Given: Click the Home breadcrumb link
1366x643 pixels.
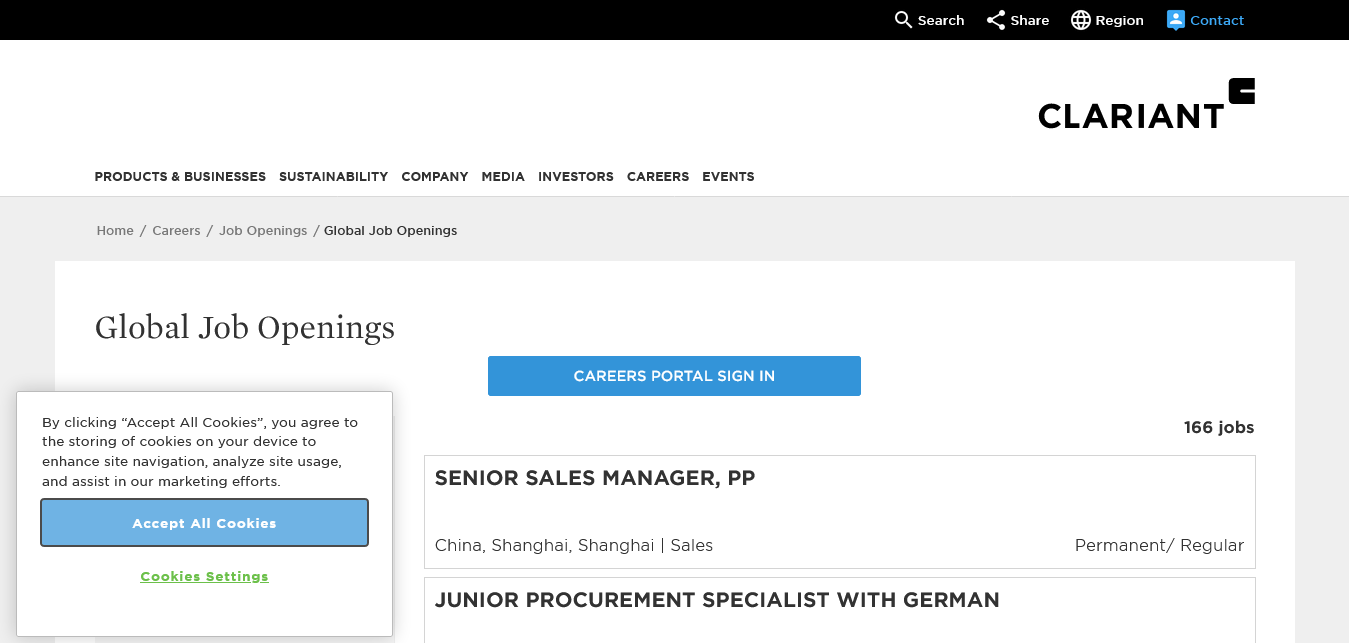Looking at the screenshot, I should pos(115,231).
